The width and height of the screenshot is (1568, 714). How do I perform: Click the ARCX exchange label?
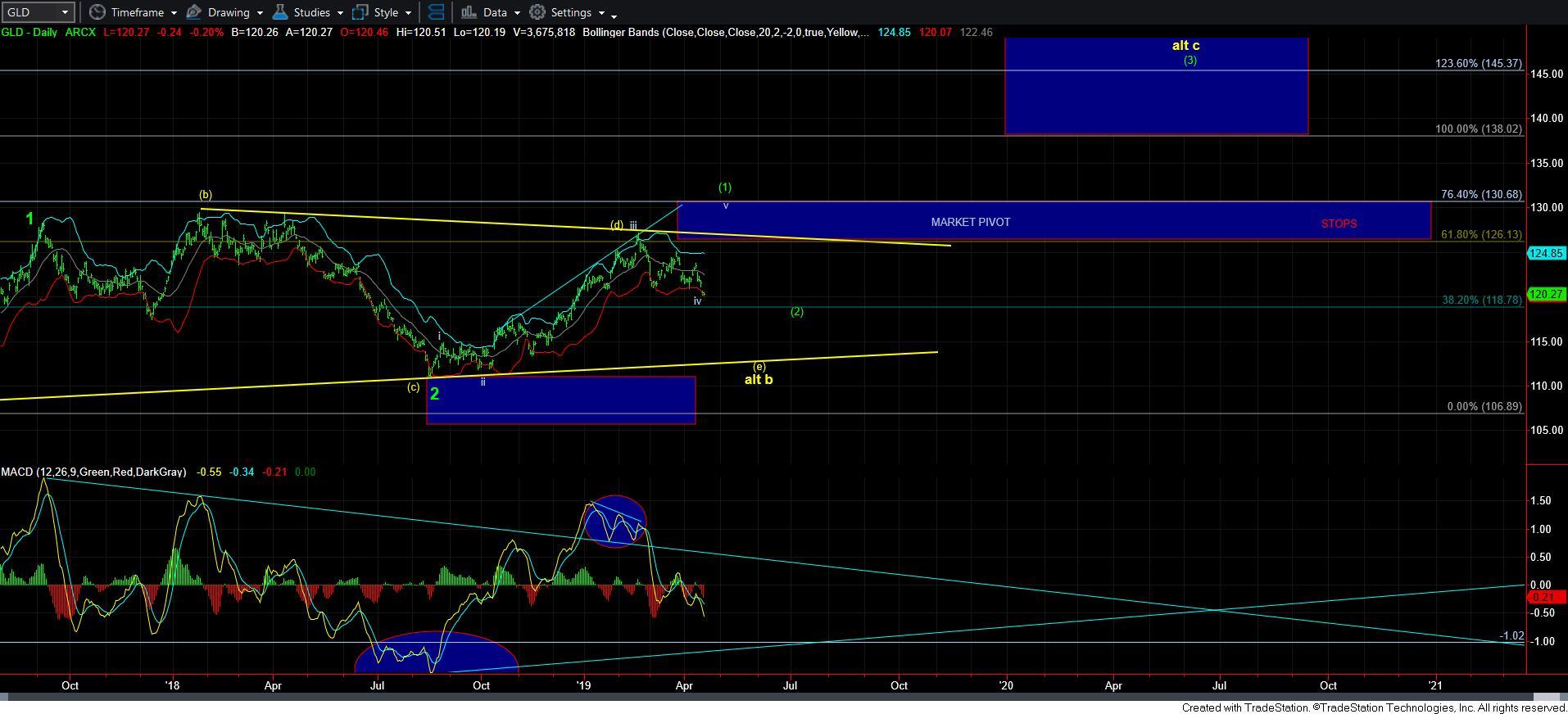80,32
